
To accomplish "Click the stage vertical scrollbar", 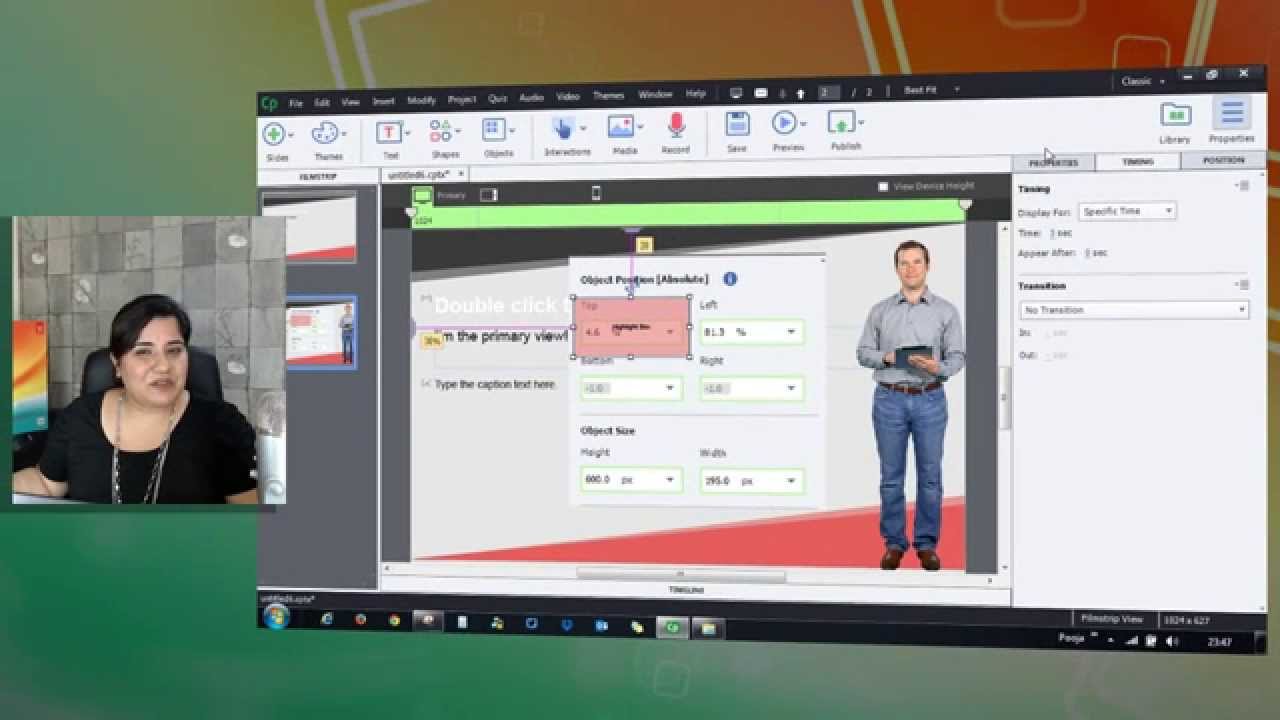I will click(x=1004, y=396).
